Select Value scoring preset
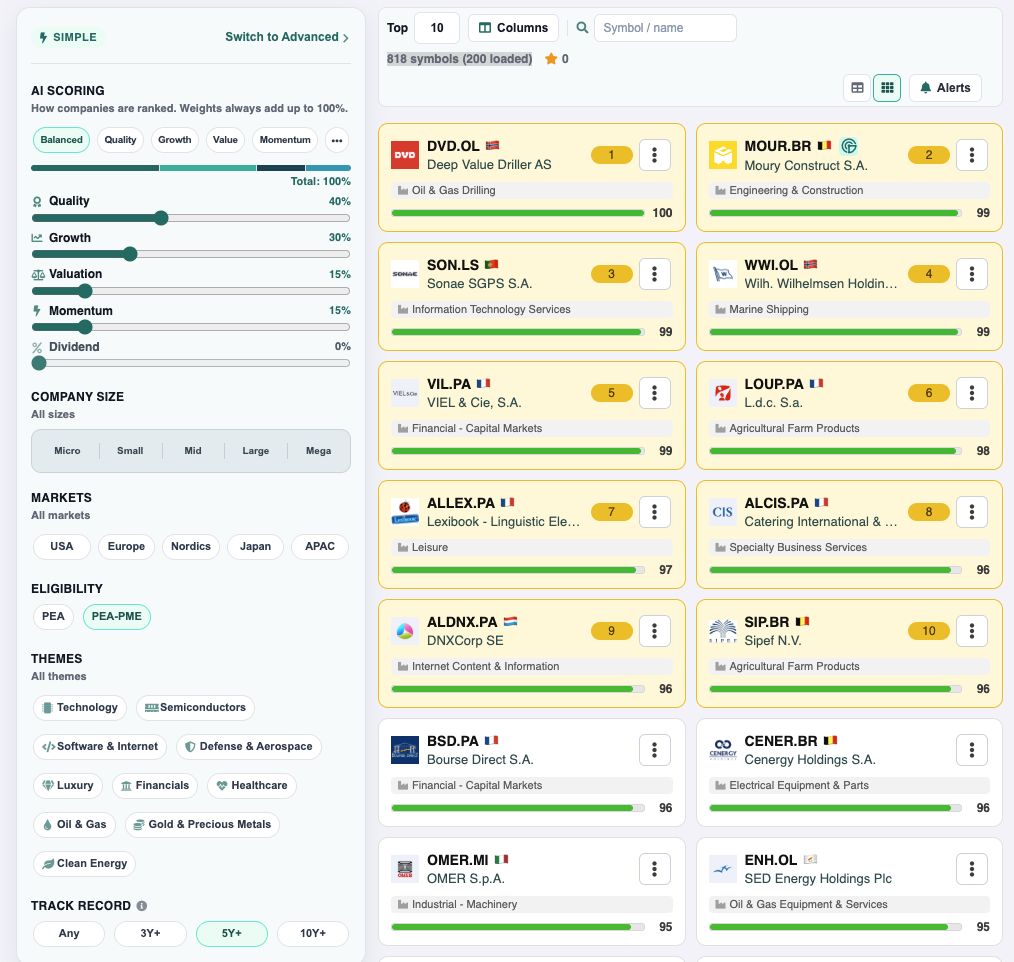1014x962 pixels. 225,140
